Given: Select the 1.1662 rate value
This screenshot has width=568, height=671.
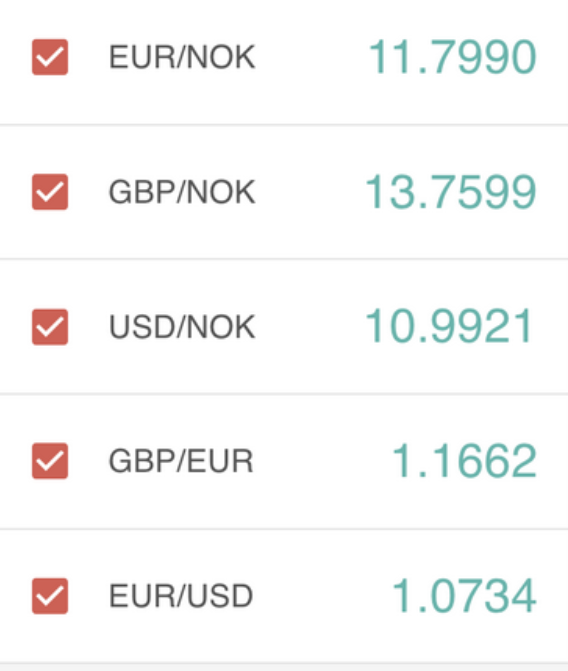Looking at the screenshot, I should (464, 461).
